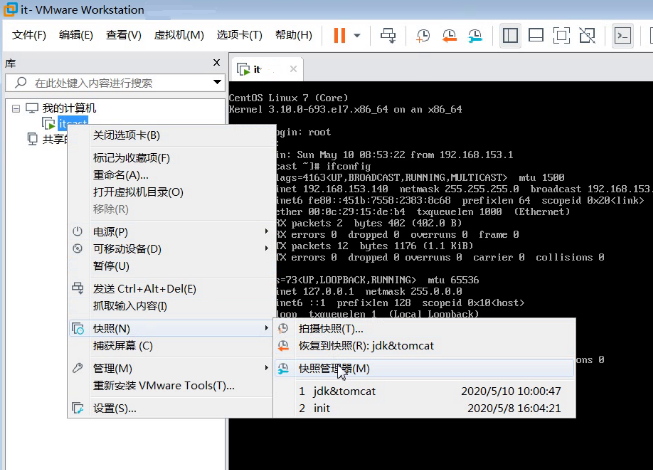This screenshot has height=470, width=653.
Task: Click the pause virtual machine toolbar icon
Action: pyautogui.click(x=339, y=35)
